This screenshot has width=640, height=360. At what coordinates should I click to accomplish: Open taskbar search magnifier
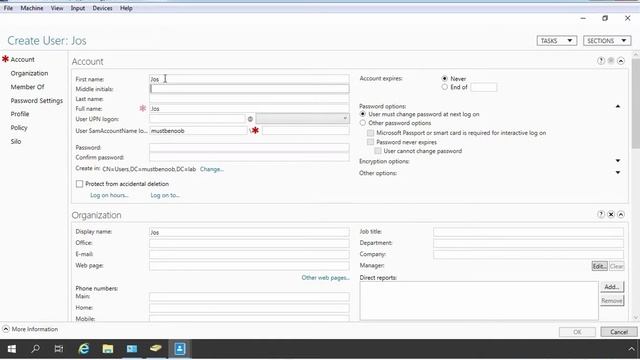(36, 349)
